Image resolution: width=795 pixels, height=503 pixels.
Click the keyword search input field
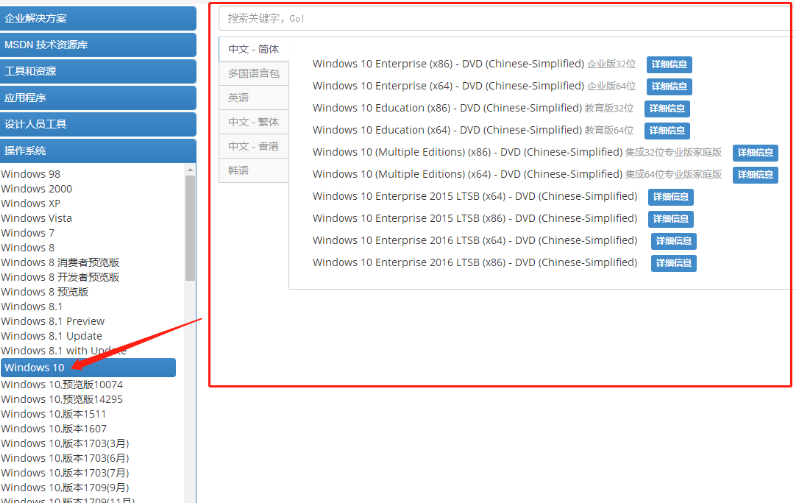tap(500, 18)
